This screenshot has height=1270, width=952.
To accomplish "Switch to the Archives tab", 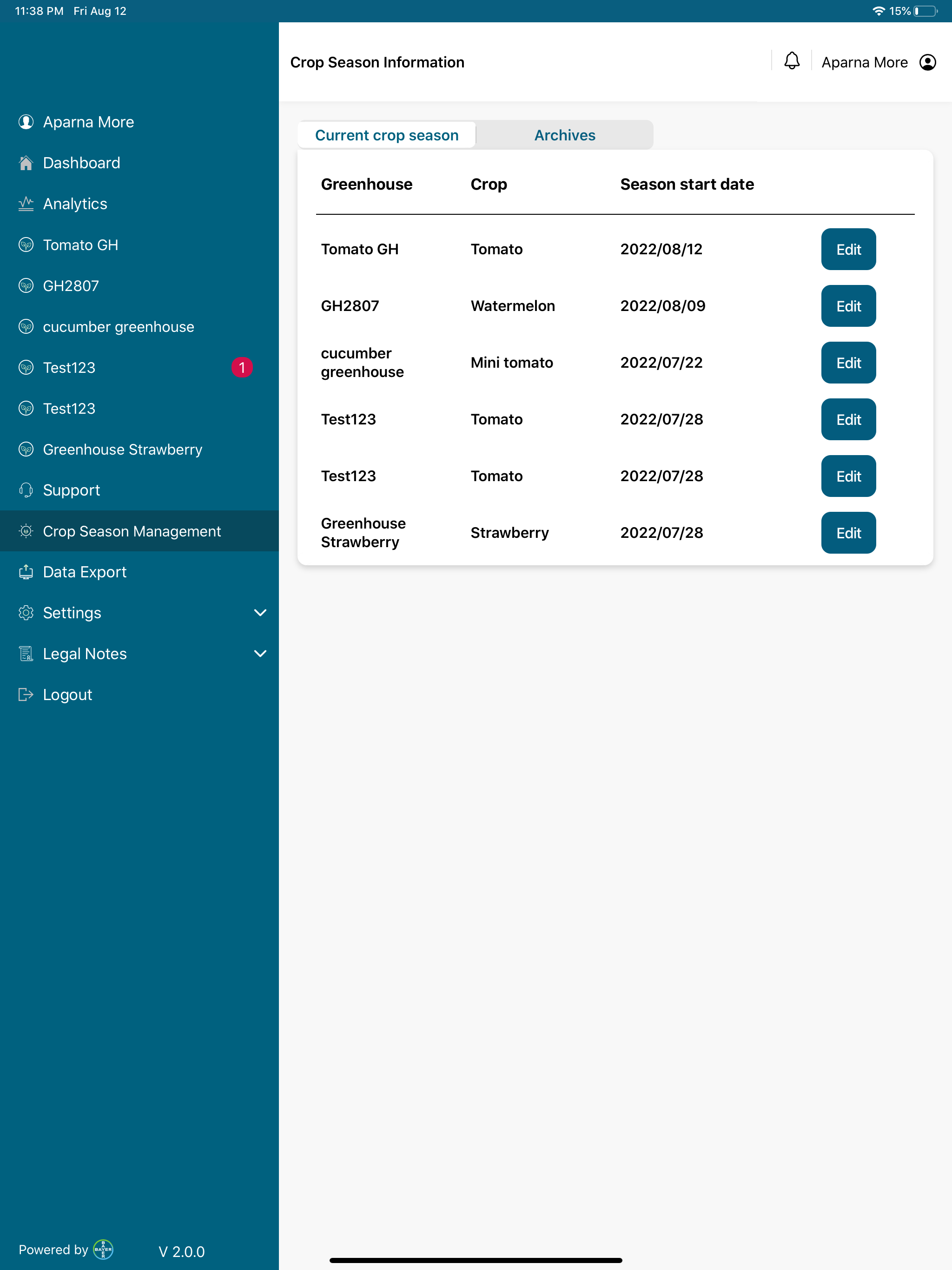I will pos(564,135).
